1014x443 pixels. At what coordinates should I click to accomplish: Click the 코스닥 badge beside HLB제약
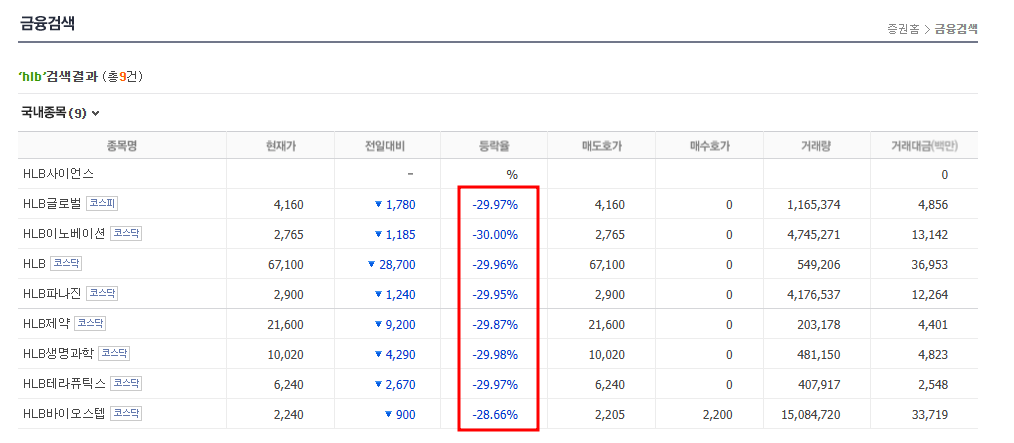(x=91, y=323)
